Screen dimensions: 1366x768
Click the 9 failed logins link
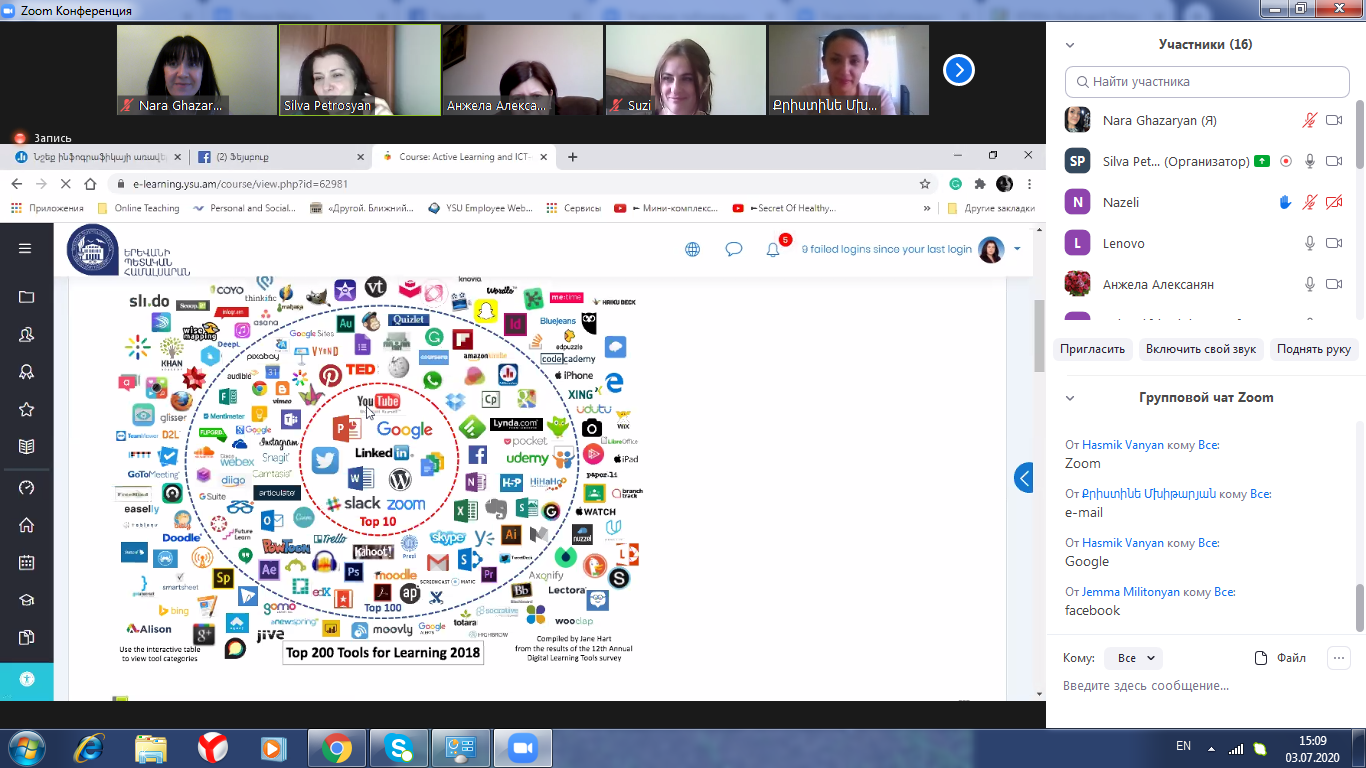pos(886,249)
